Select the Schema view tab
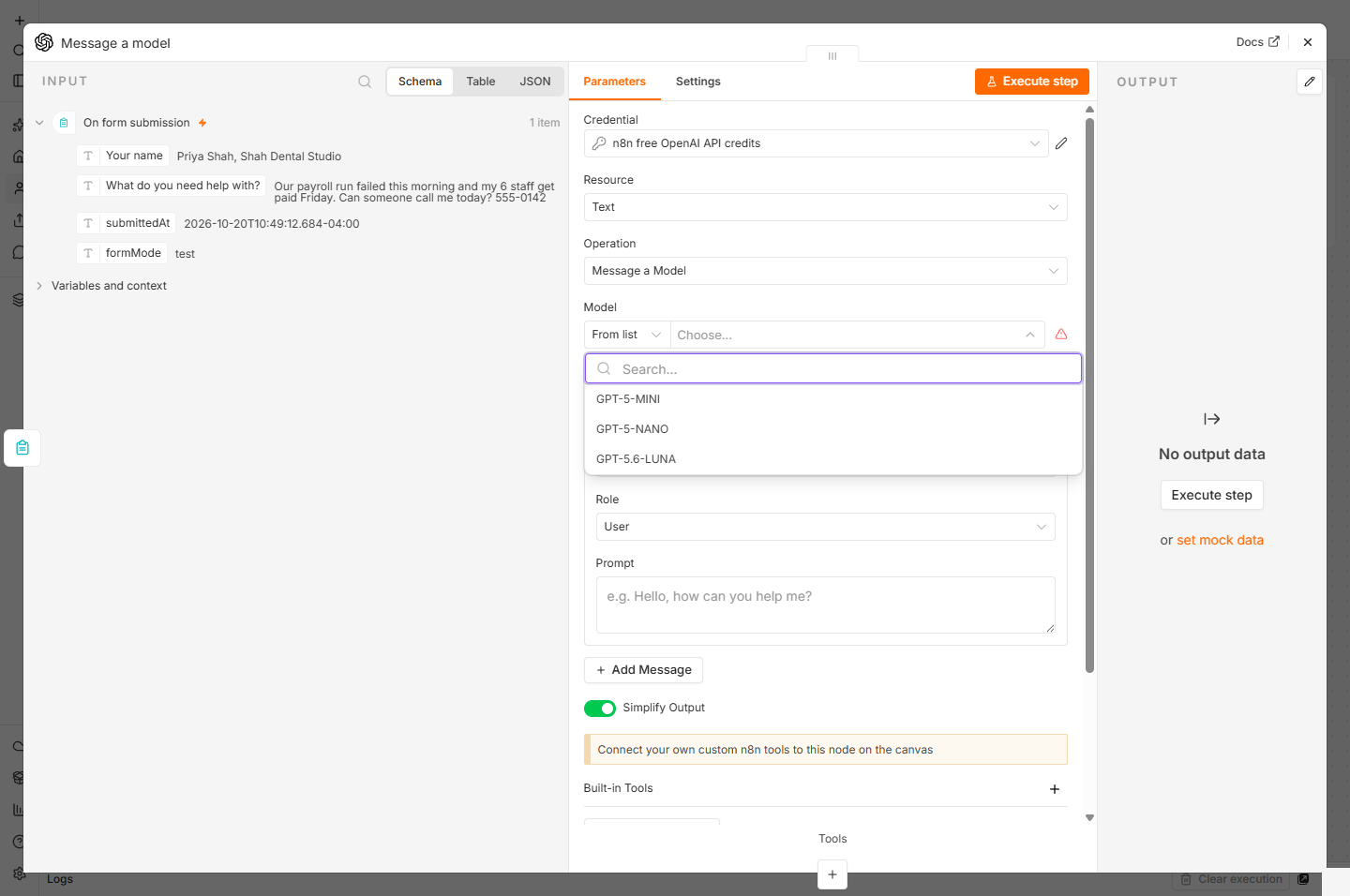Image resolution: width=1350 pixels, height=896 pixels. click(x=420, y=82)
